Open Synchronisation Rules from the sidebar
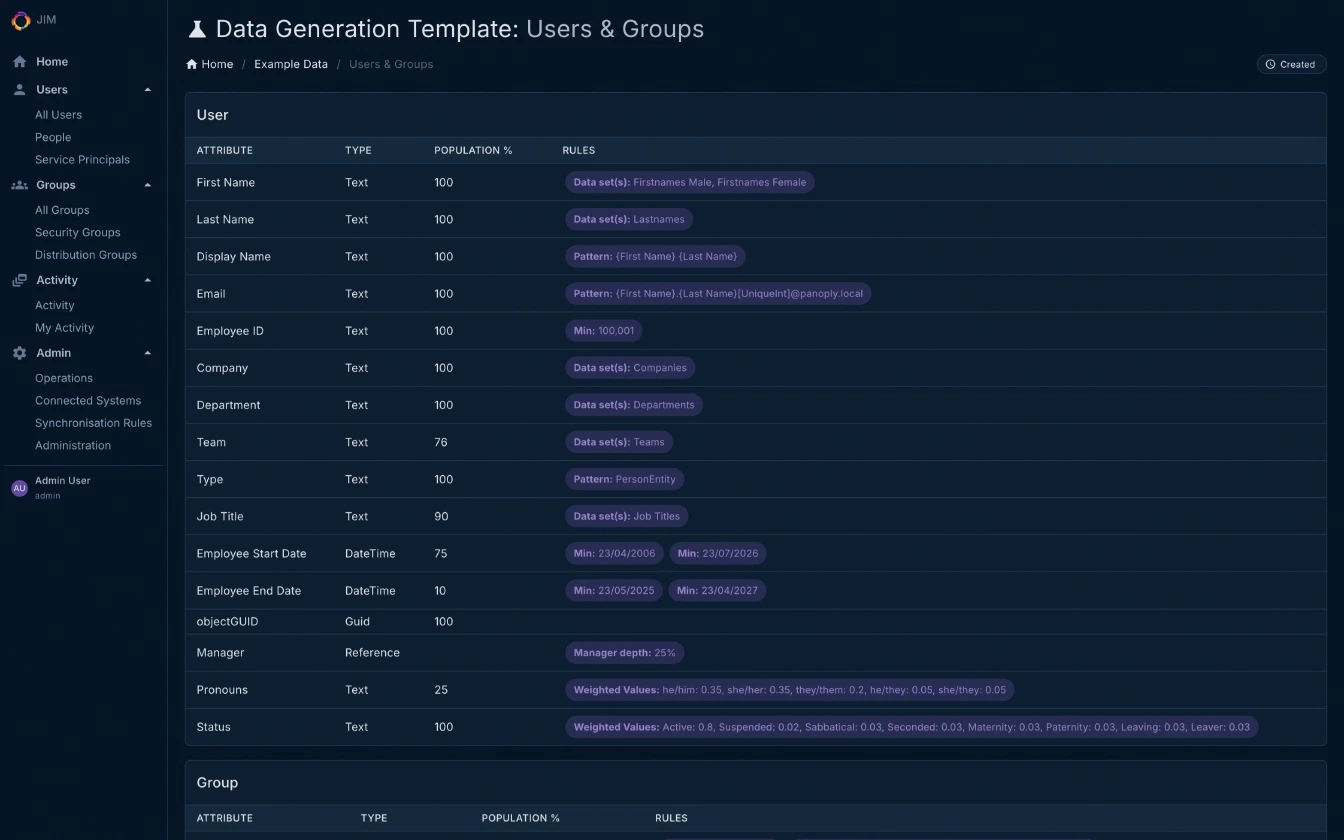 (x=94, y=422)
